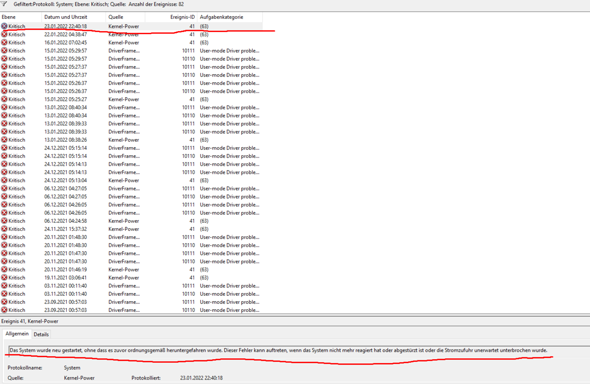This screenshot has width=590, height=384.
Task: Select timestamp '13.01.2022 08:39:33' in event 10111 row
Action: tap(65, 124)
